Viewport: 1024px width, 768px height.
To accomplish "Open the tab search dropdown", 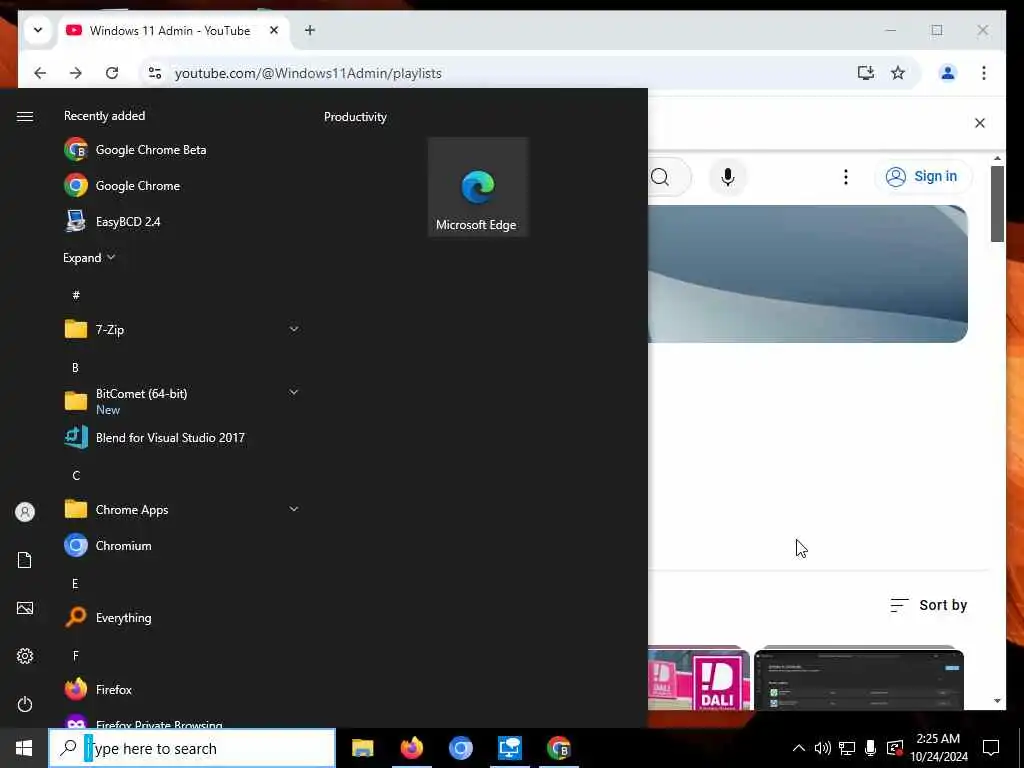I will [38, 30].
